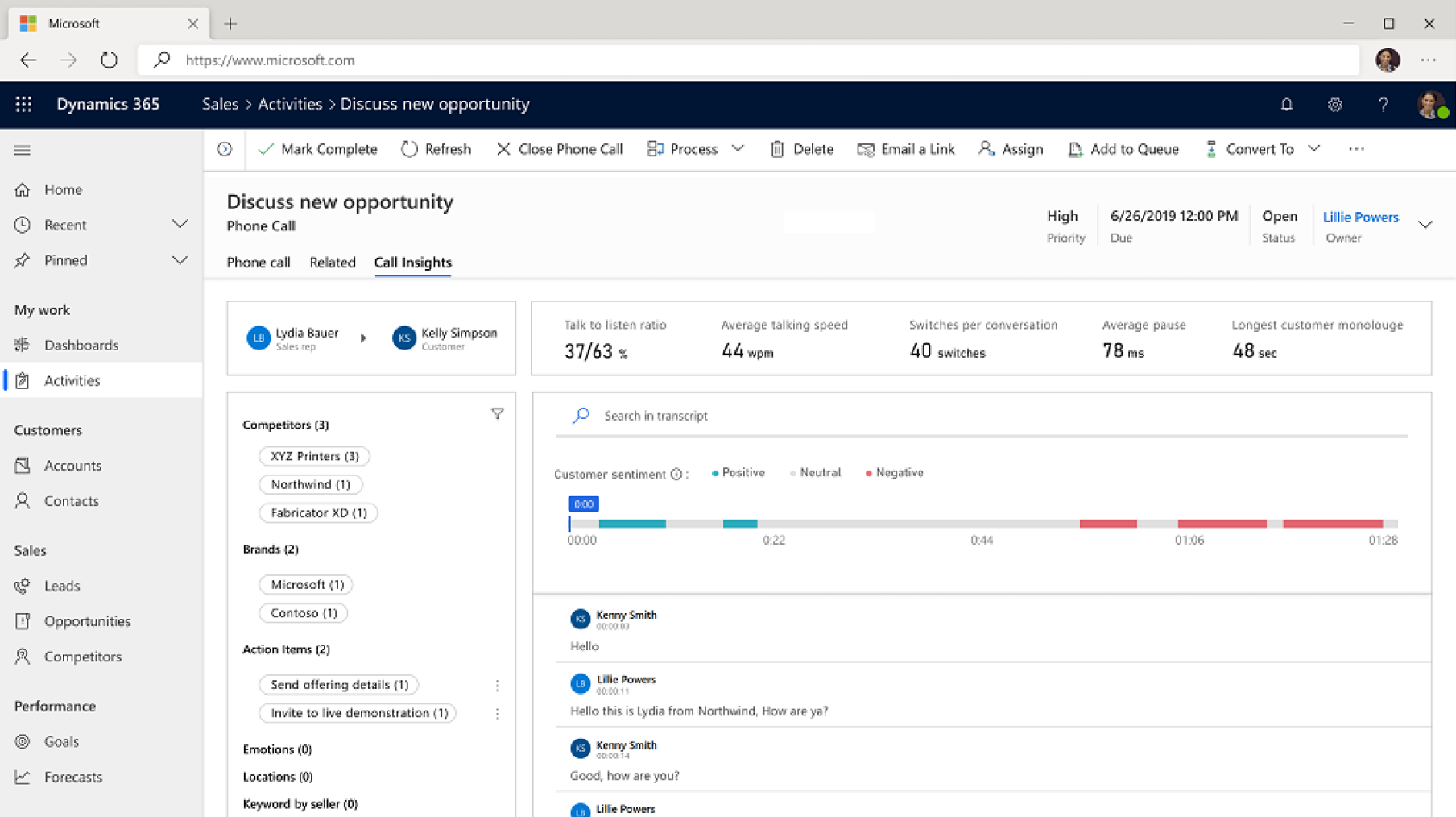
Task: Select the Dashboards sidebar icon
Action: click(23, 345)
